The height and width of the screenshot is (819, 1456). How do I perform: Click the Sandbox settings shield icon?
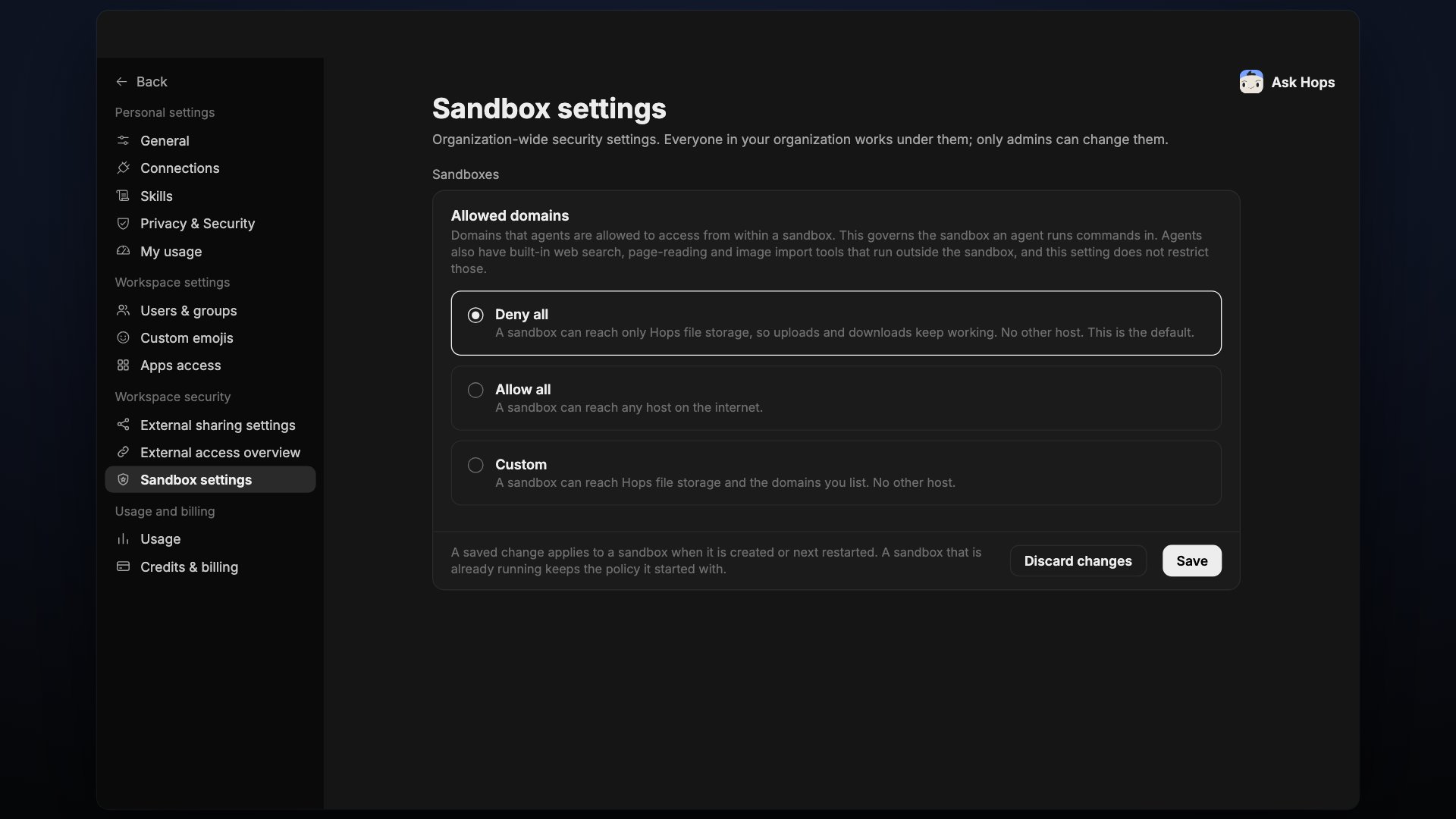(x=123, y=479)
